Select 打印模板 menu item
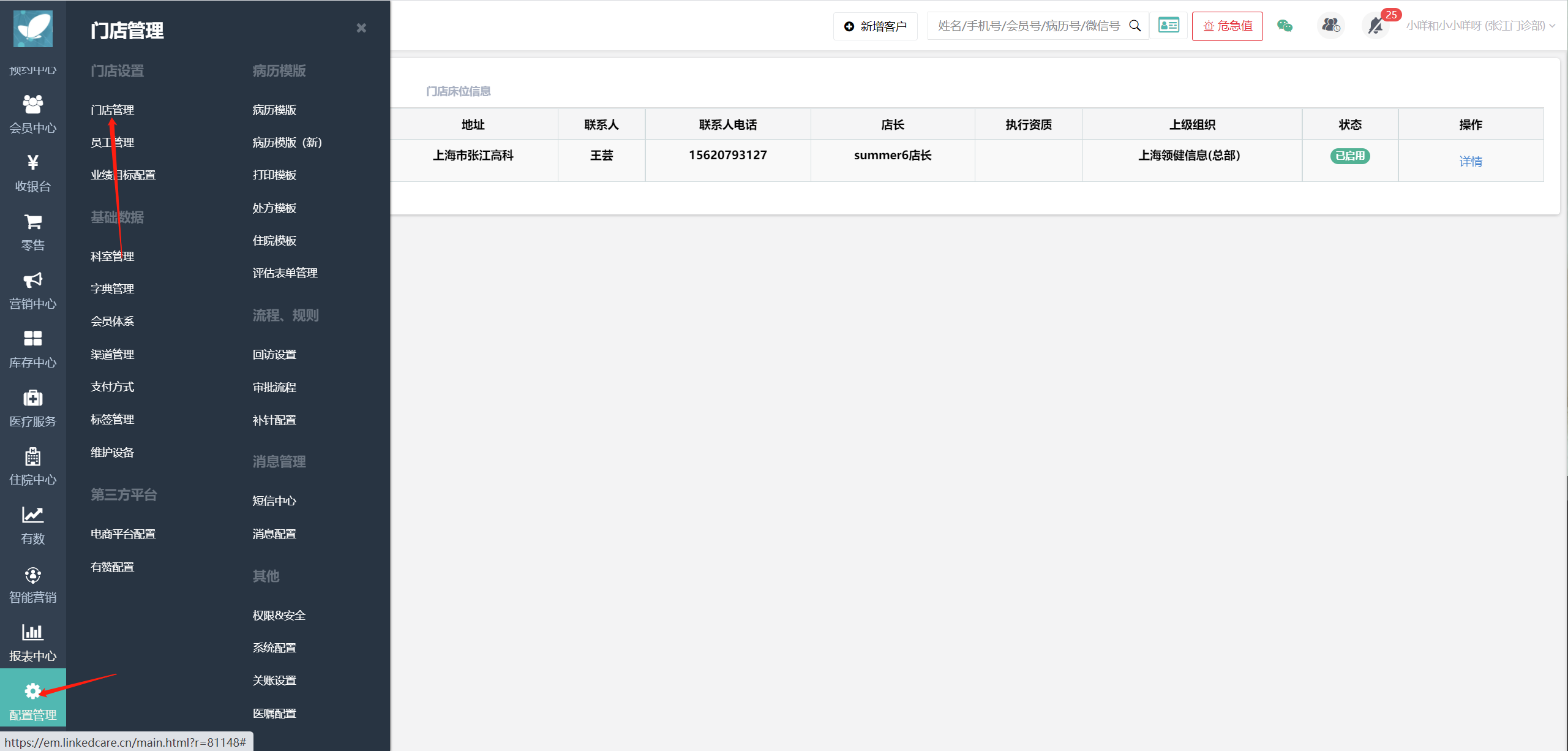This screenshot has width=1568, height=751. click(274, 175)
